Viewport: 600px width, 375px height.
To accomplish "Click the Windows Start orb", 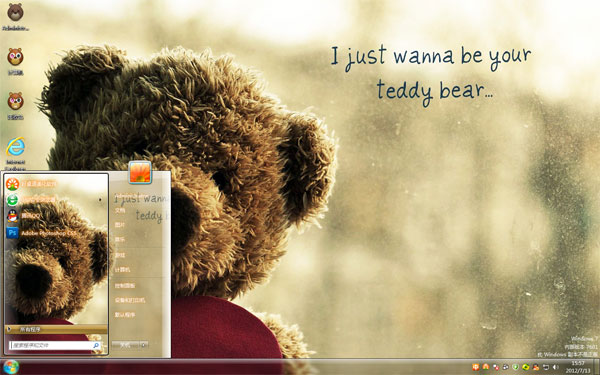I will pos(10,367).
